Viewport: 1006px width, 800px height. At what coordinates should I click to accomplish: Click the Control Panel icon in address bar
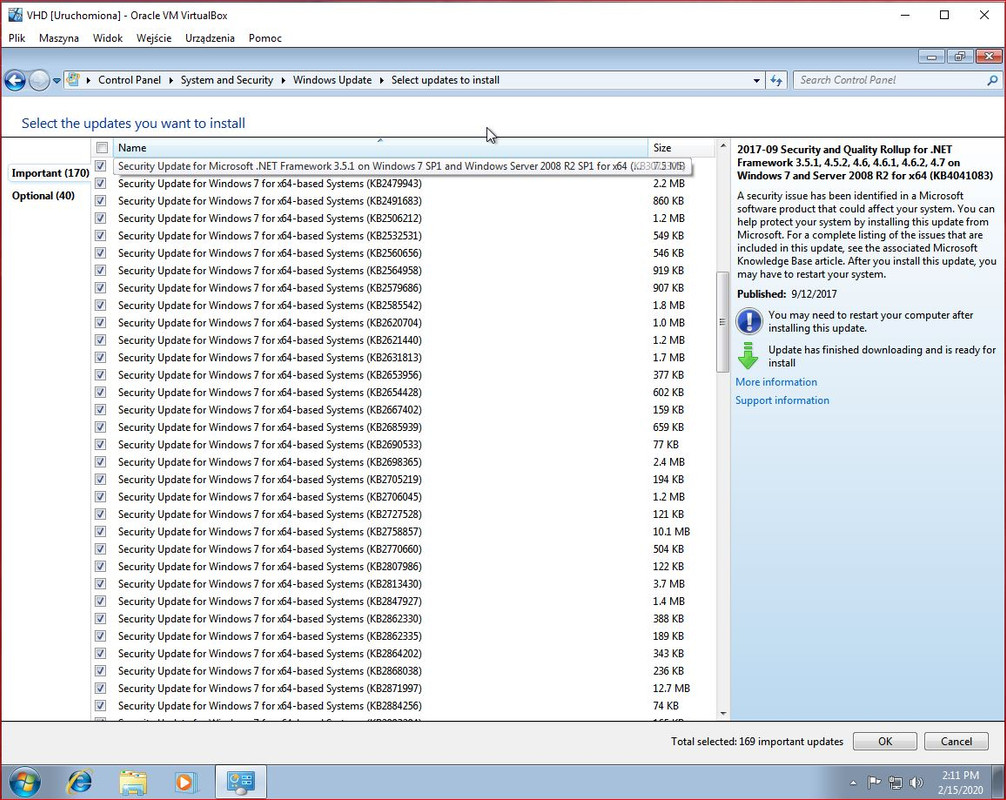coord(73,80)
